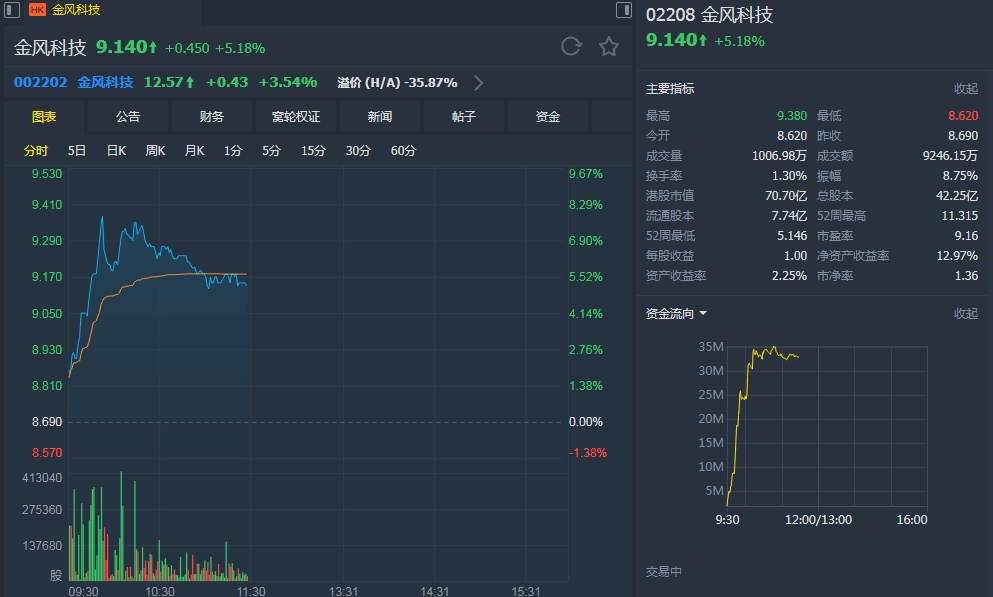Click the 52周最高 value 11.315
993x597 pixels.
959,216
